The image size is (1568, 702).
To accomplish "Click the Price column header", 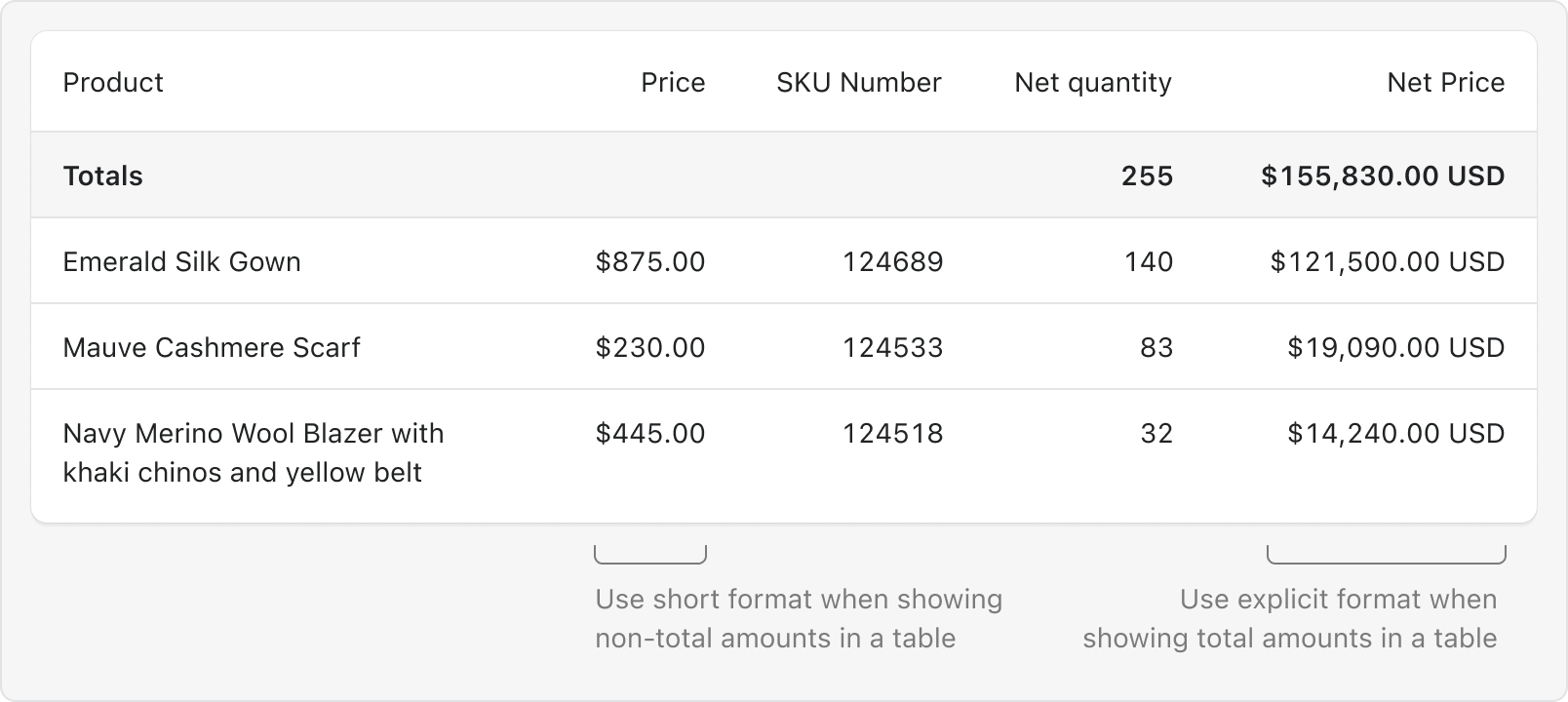I will pyautogui.click(x=673, y=82).
